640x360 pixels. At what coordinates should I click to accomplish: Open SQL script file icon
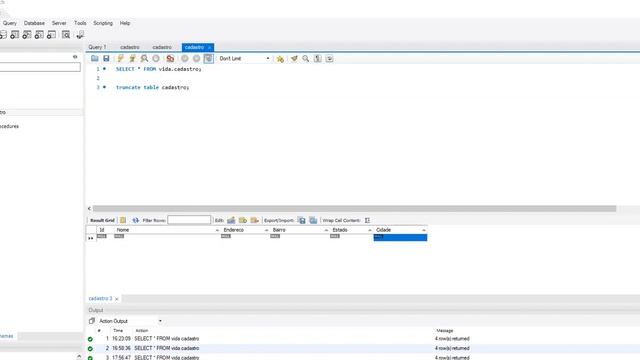[95, 59]
